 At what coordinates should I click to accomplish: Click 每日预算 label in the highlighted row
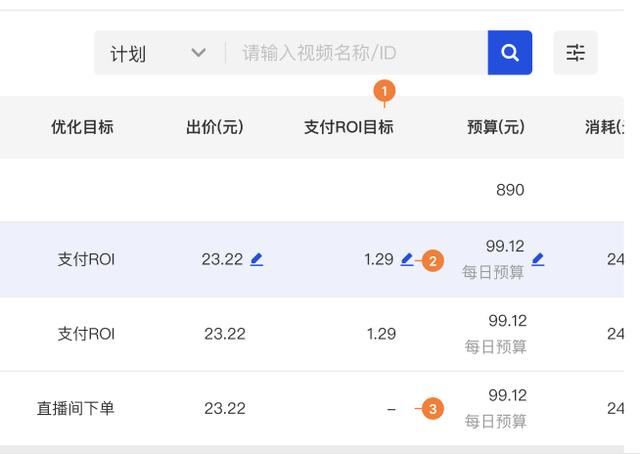[493, 272]
